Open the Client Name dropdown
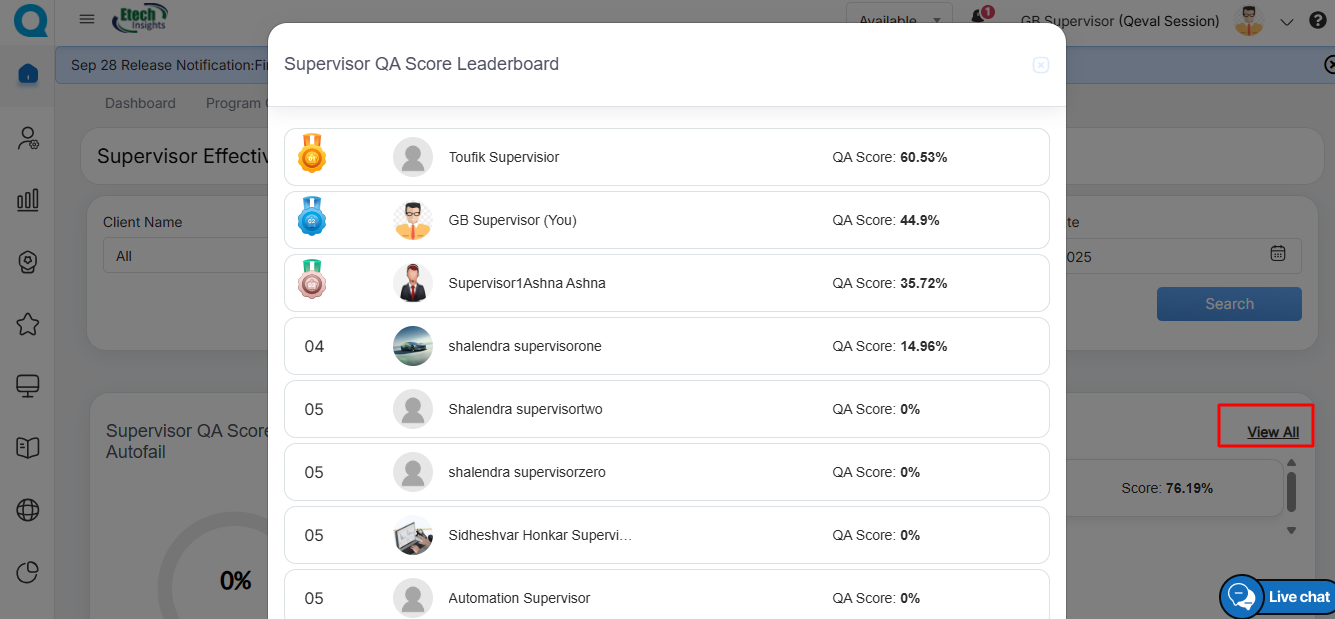Image resolution: width=1335 pixels, height=619 pixels. [x=186, y=256]
